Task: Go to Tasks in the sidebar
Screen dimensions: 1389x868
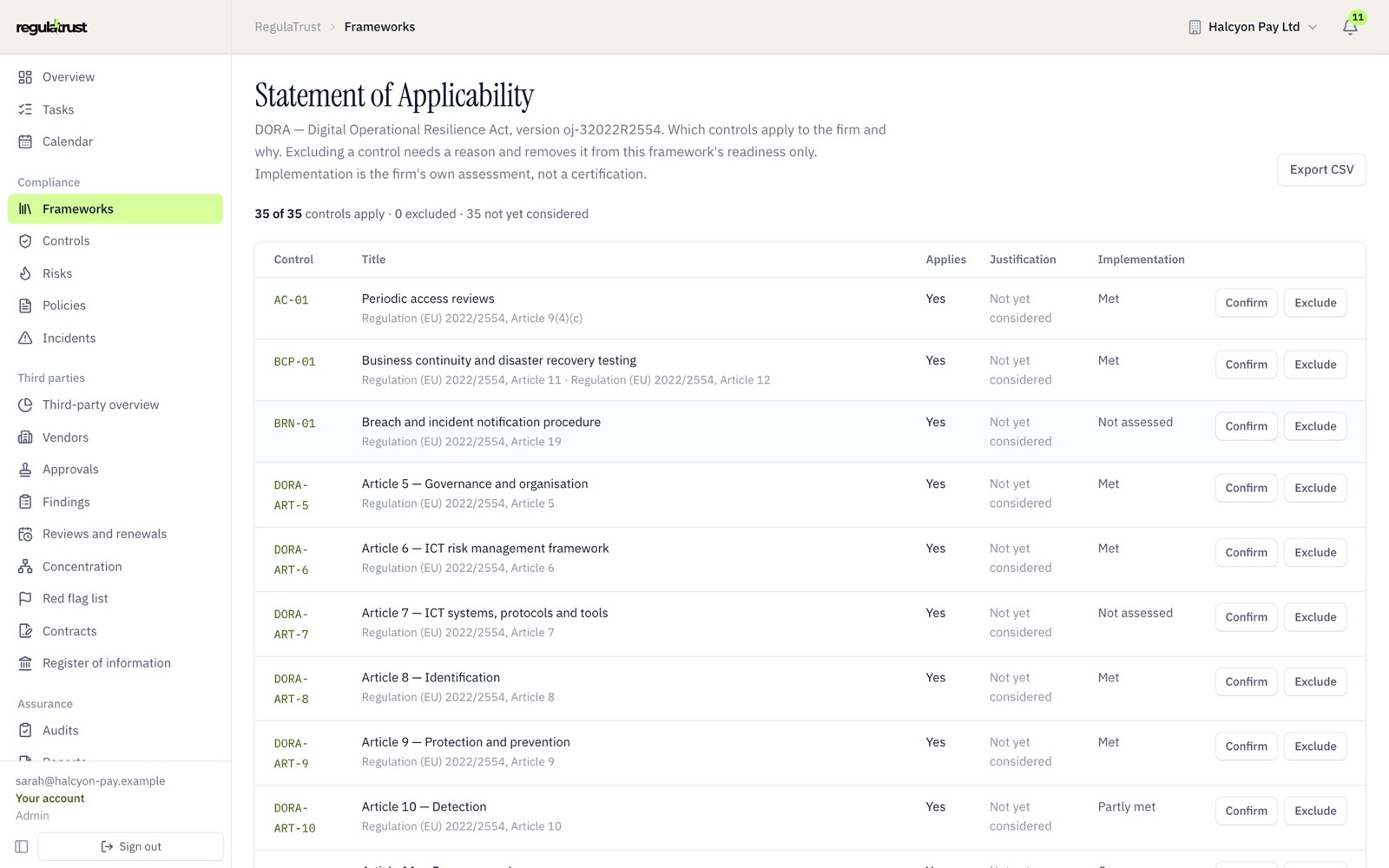Action: click(x=115, y=109)
